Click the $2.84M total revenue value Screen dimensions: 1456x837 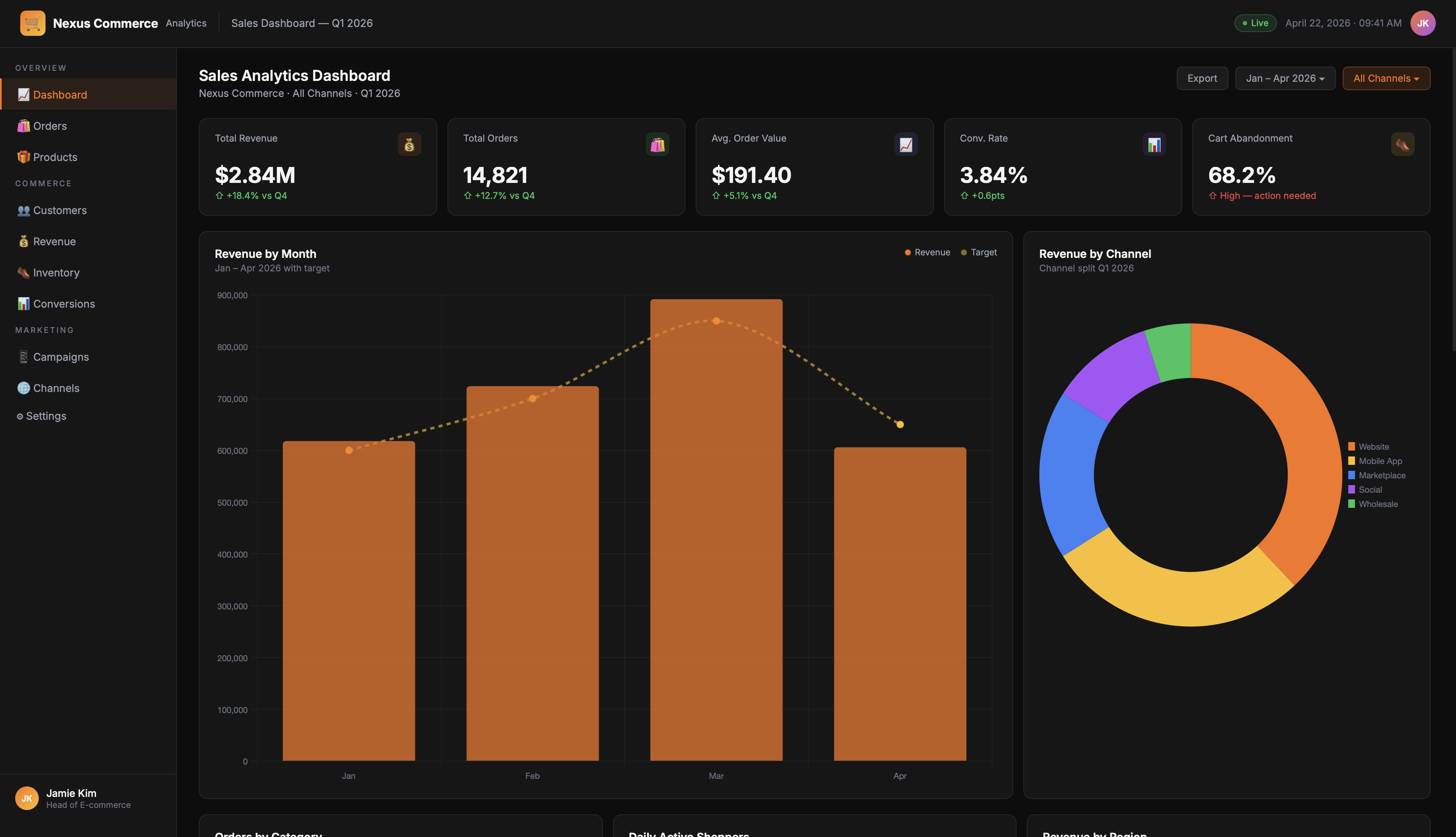[255, 175]
